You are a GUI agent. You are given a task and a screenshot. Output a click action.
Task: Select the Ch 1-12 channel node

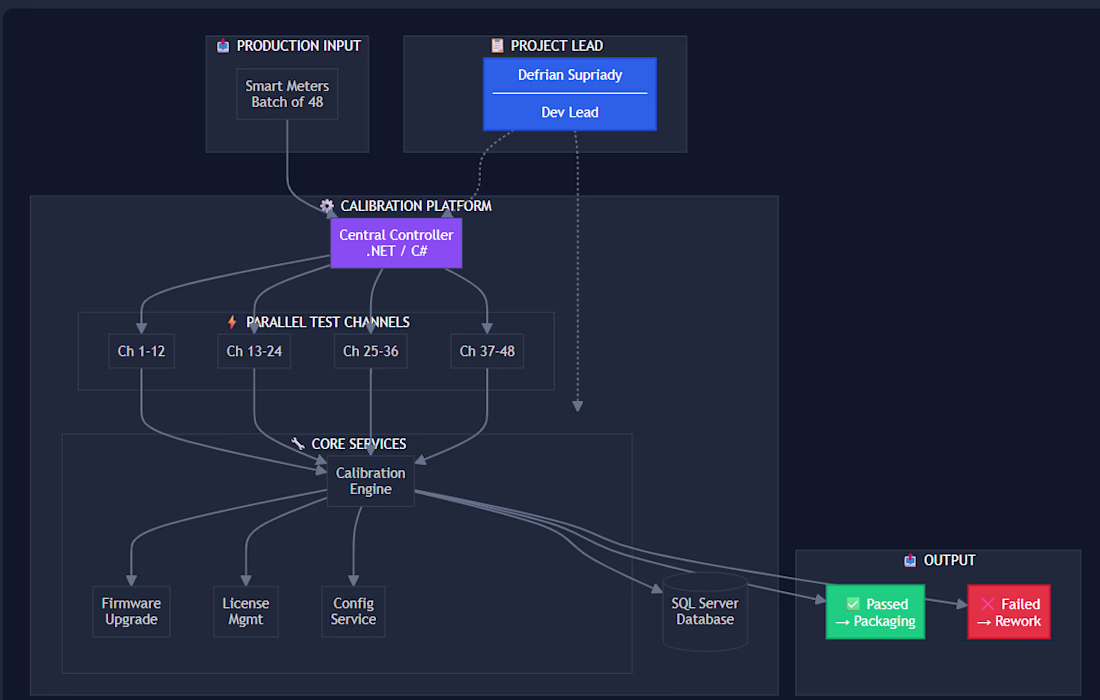pyautogui.click(x=141, y=351)
